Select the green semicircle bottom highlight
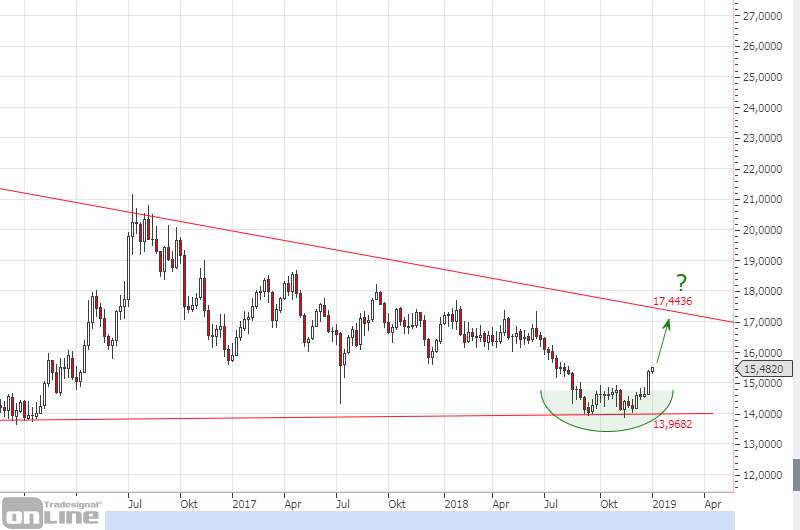Image resolution: width=800 pixels, height=530 pixels. [x=607, y=418]
